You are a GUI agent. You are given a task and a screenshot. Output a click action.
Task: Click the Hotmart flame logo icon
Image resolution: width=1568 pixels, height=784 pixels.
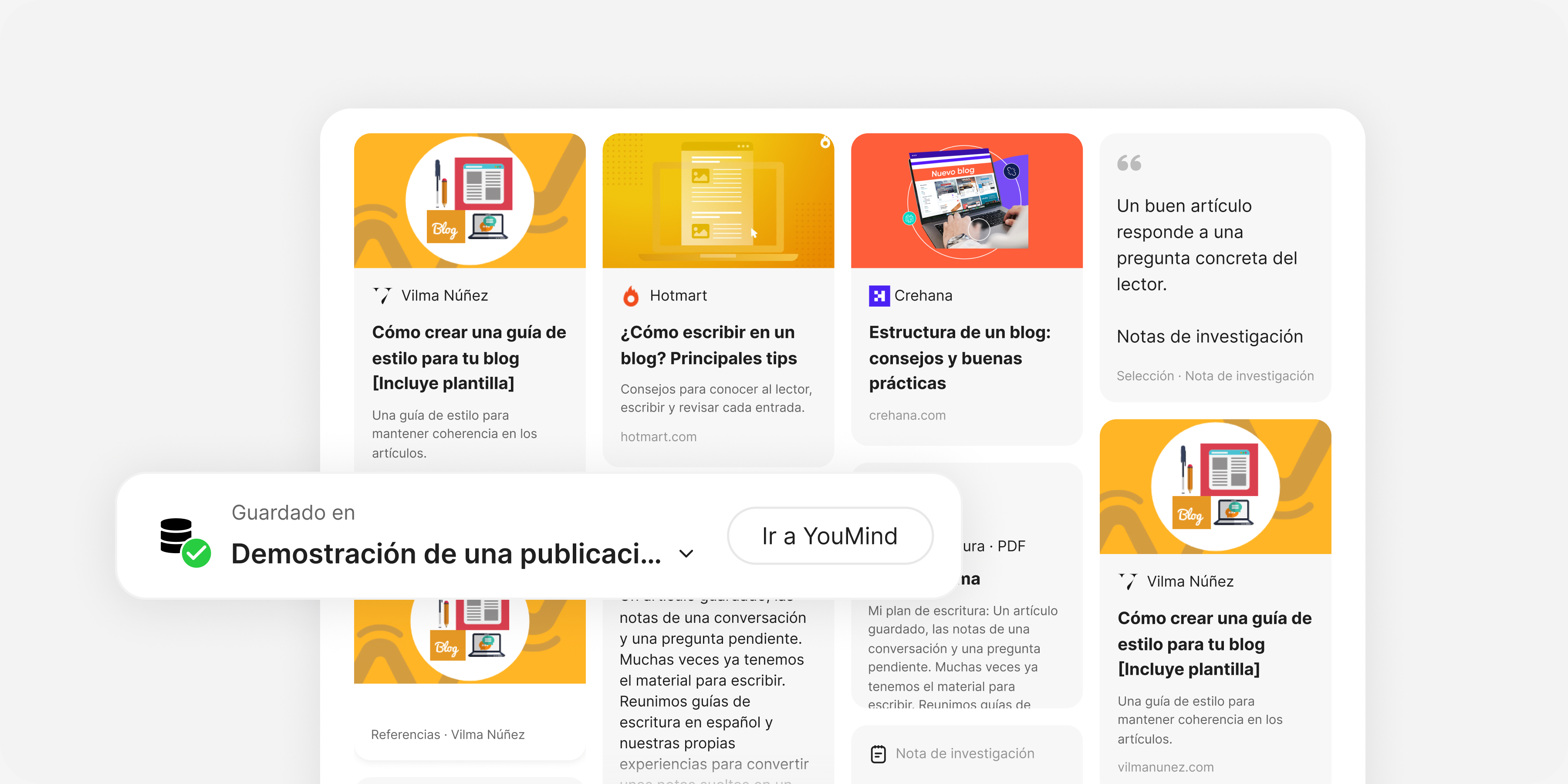click(x=631, y=296)
